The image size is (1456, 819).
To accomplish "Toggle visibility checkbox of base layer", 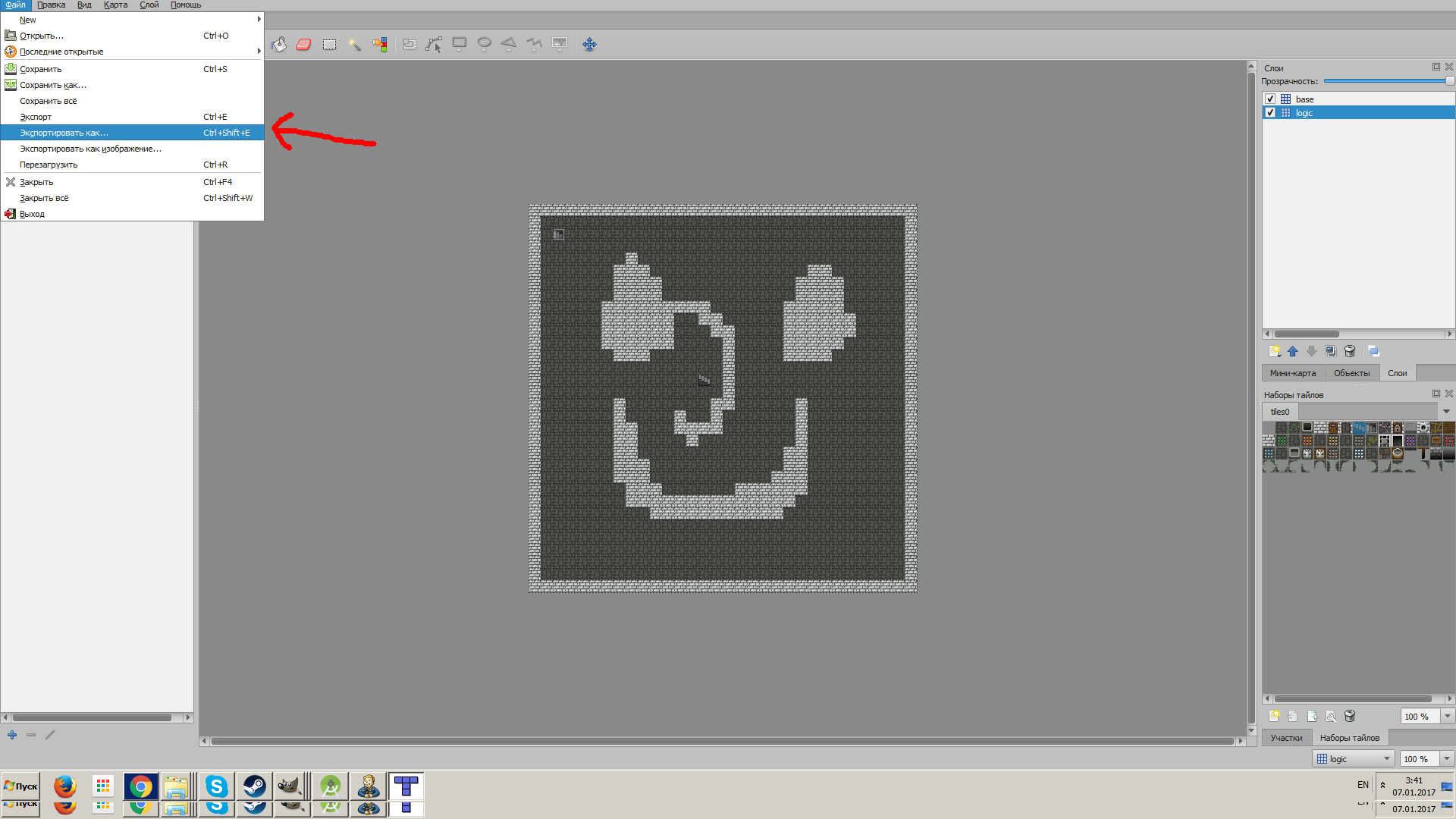I will (1270, 99).
